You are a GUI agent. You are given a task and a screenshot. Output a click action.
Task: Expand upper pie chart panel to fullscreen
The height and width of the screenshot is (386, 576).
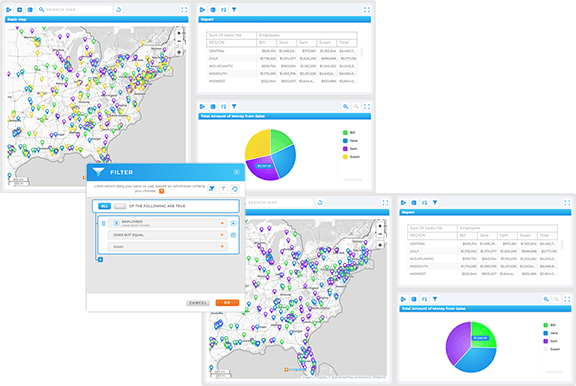click(x=367, y=107)
